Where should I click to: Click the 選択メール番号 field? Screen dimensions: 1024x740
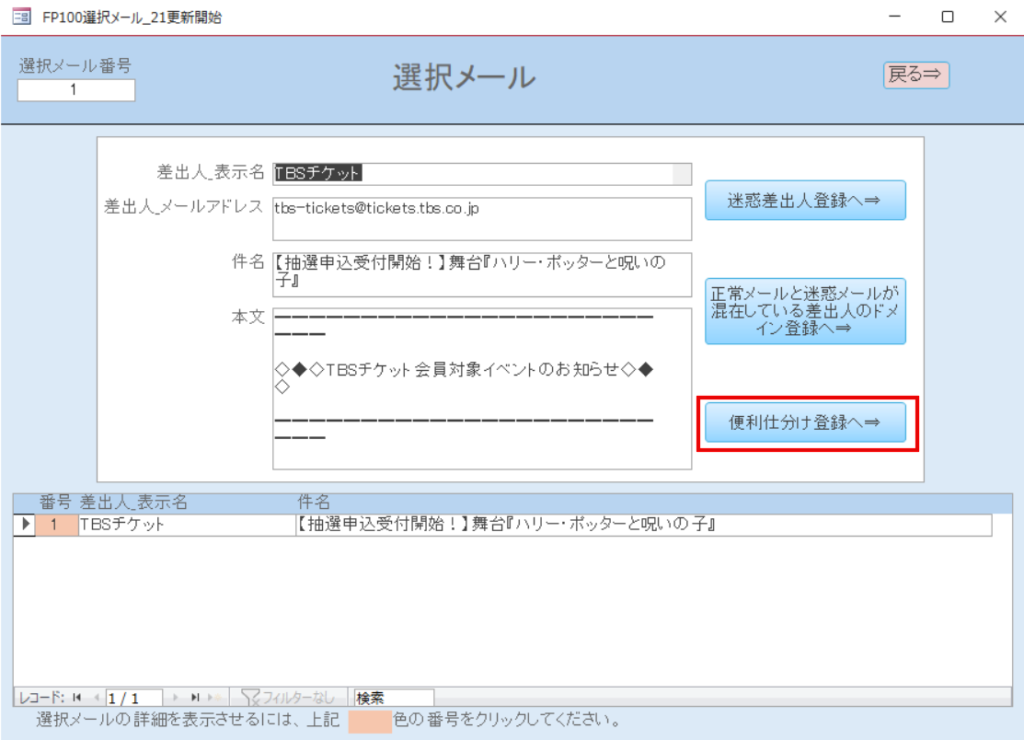(76, 90)
